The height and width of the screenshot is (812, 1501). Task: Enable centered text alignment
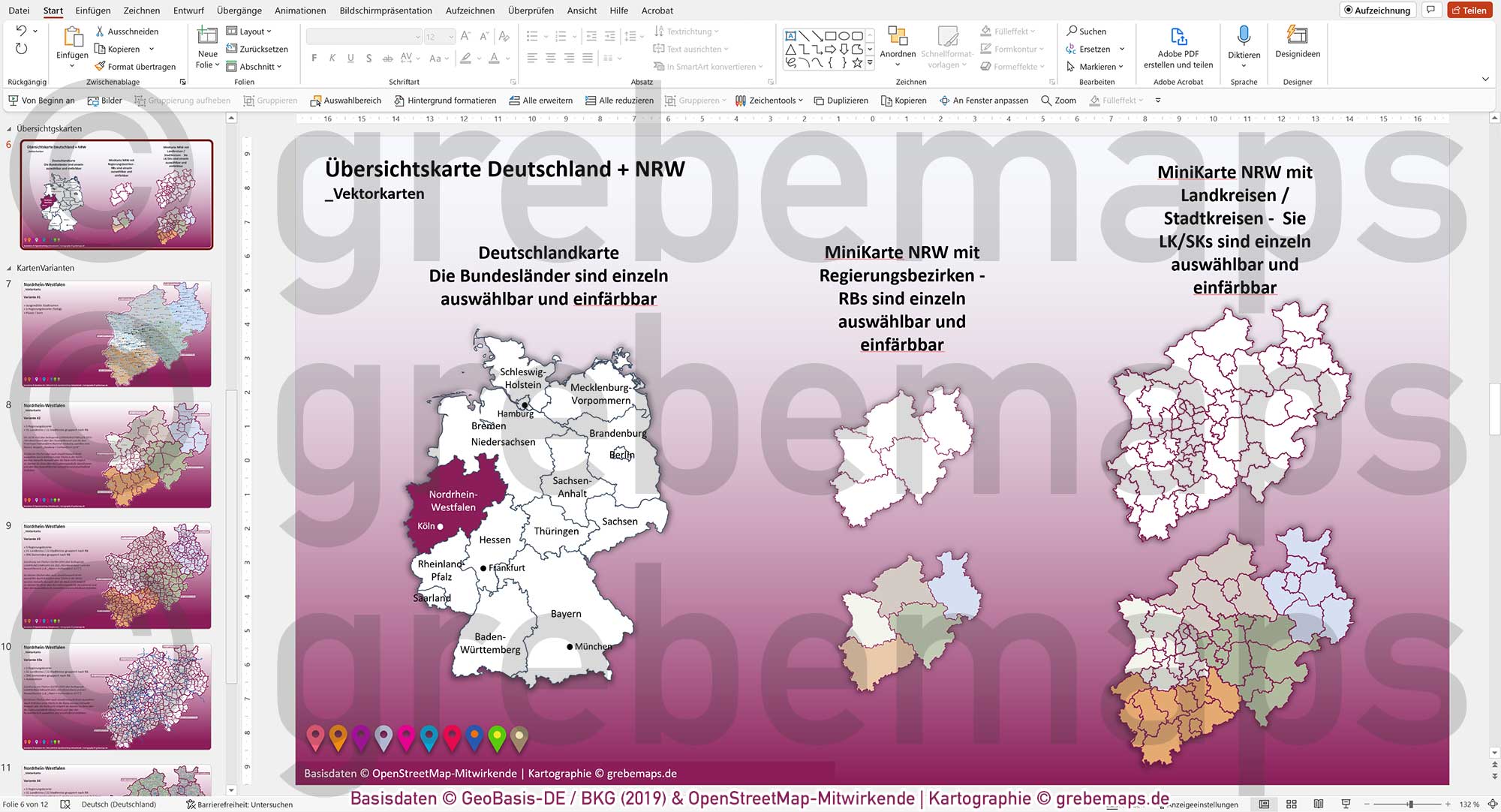552,58
